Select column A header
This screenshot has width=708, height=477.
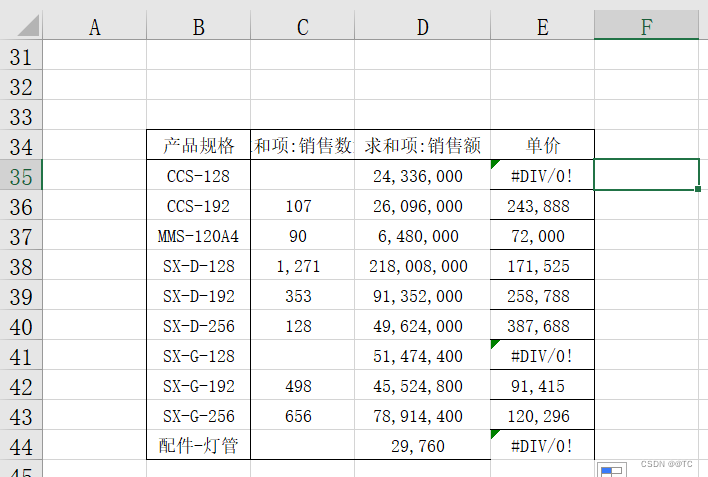tap(94, 27)
